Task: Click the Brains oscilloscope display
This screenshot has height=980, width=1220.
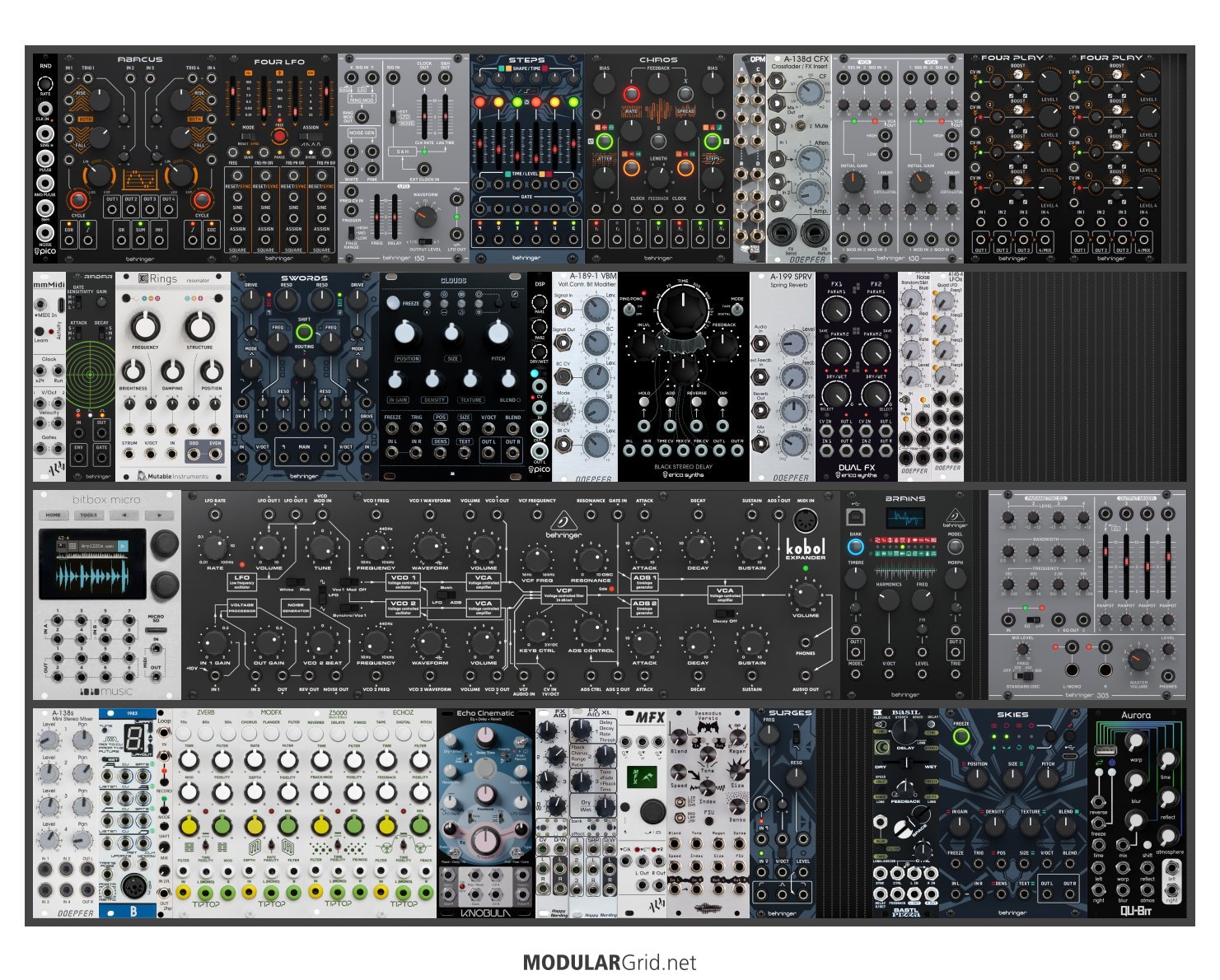Action: (x=904, y=519)
